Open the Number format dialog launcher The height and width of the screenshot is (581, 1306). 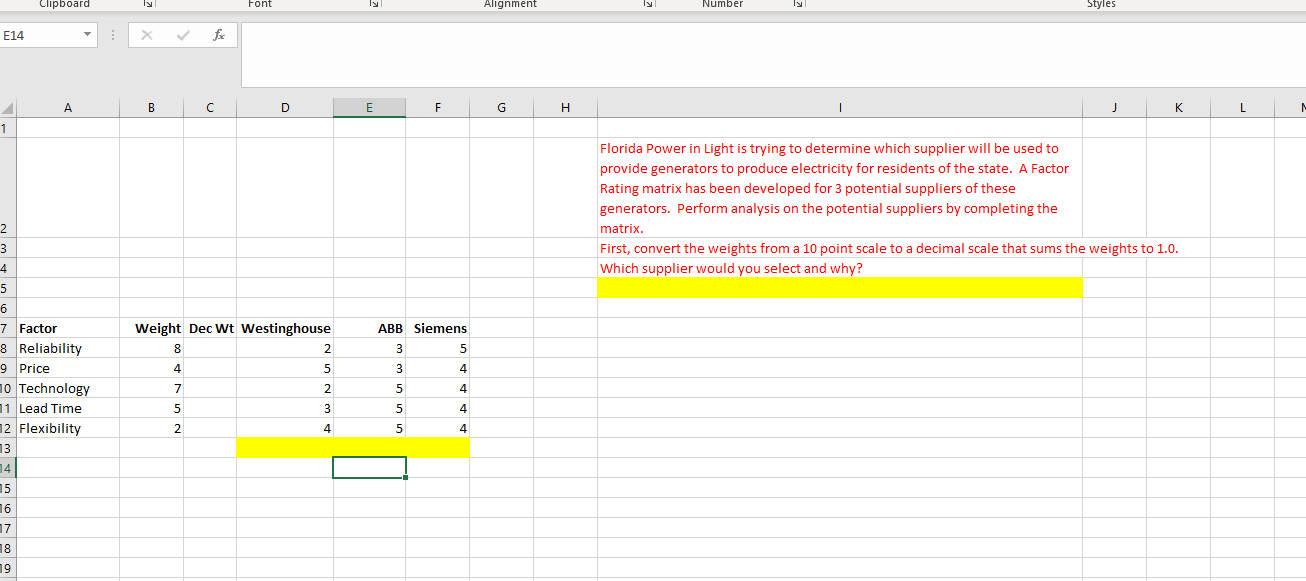[798, 4]
